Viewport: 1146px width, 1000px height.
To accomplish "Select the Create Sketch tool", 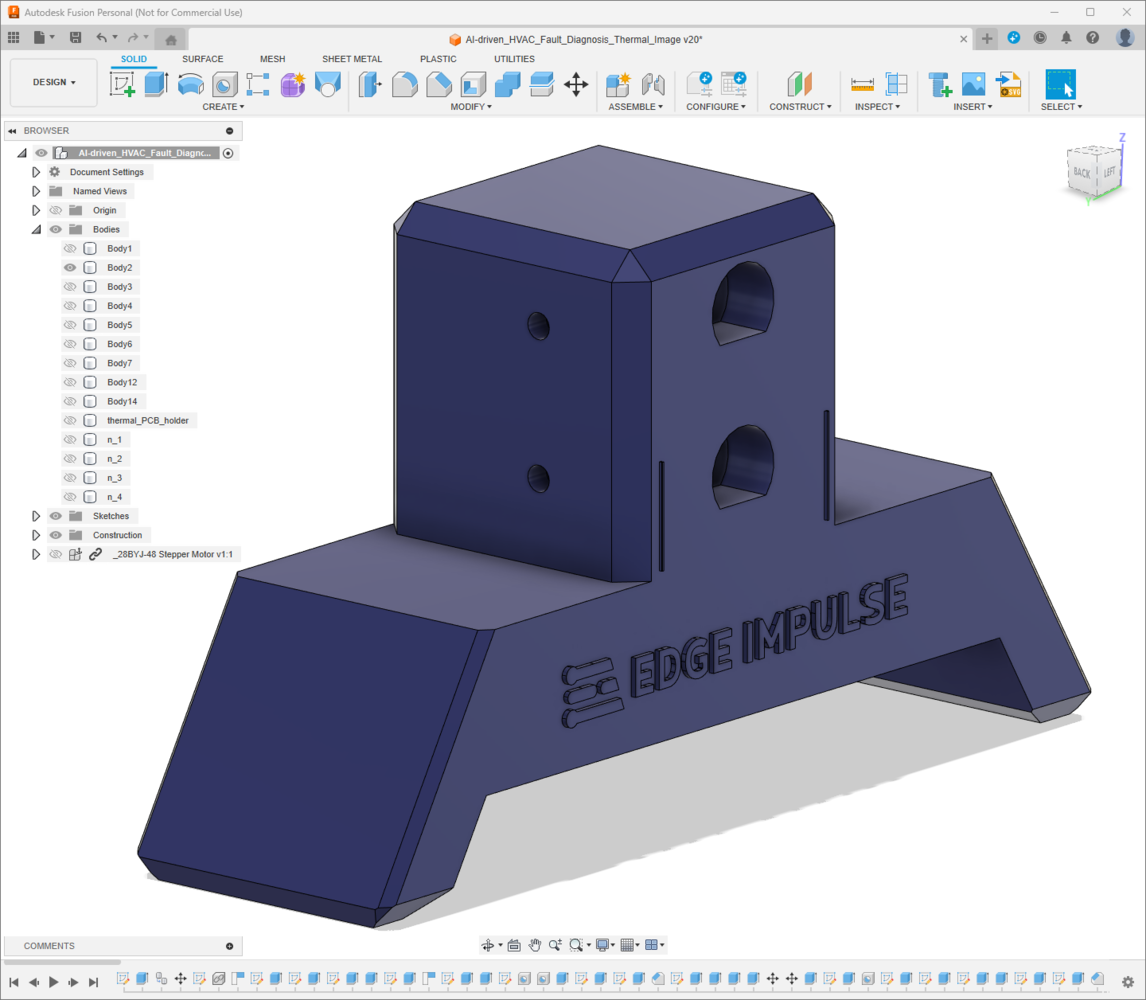I will 122,84.
